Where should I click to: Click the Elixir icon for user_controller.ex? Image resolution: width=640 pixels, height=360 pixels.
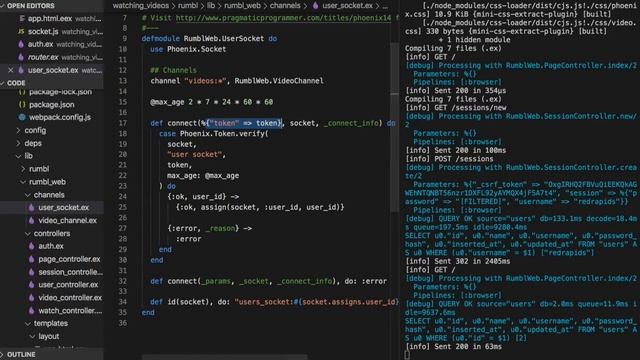(31, 284)
